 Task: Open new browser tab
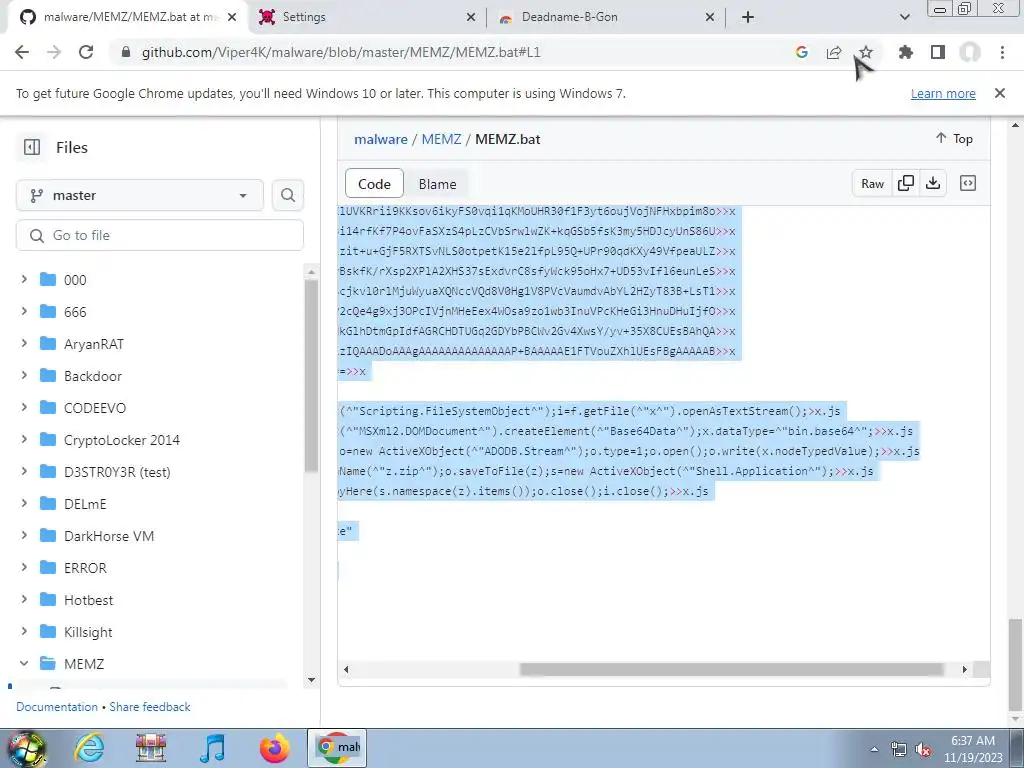[x=748, y=17]
